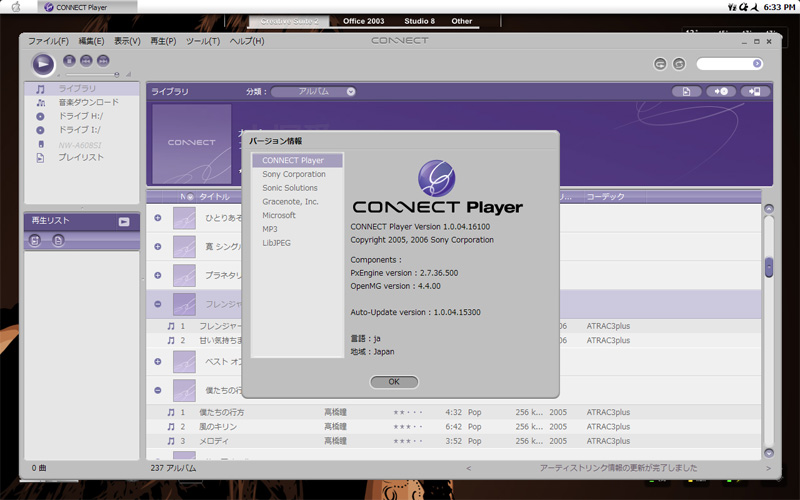Image resolution: width=800 pixels, height=500 pixels.
Task: Adjust the volume slider knob
Action: 117,74
